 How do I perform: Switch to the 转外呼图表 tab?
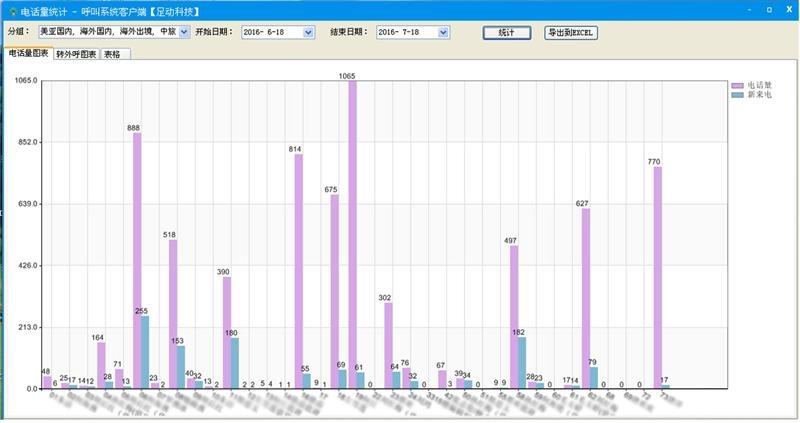(x=76, y=54)
